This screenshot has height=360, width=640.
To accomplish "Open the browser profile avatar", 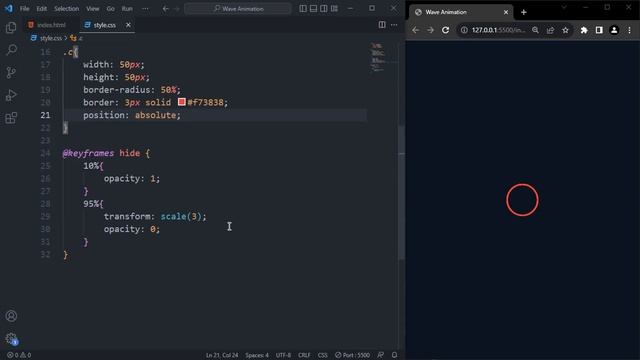I will tap(614, 30).
